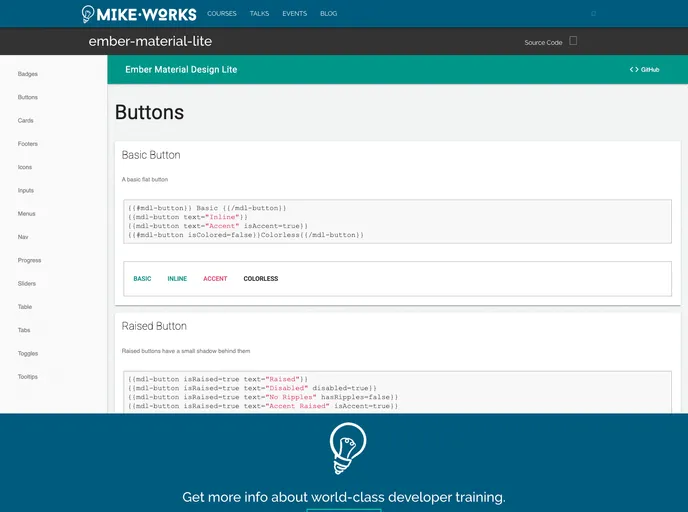Click the Ember Material Design Lite header title
This screenshot has height=512, width=688.
(181, 70)
